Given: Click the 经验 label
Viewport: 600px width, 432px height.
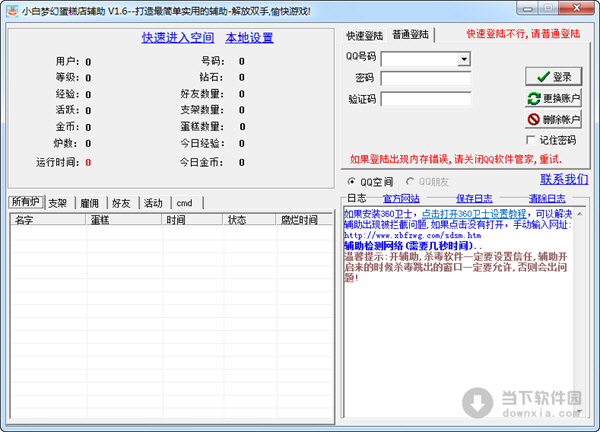Looking at the screenshot, I should [67, 94].
